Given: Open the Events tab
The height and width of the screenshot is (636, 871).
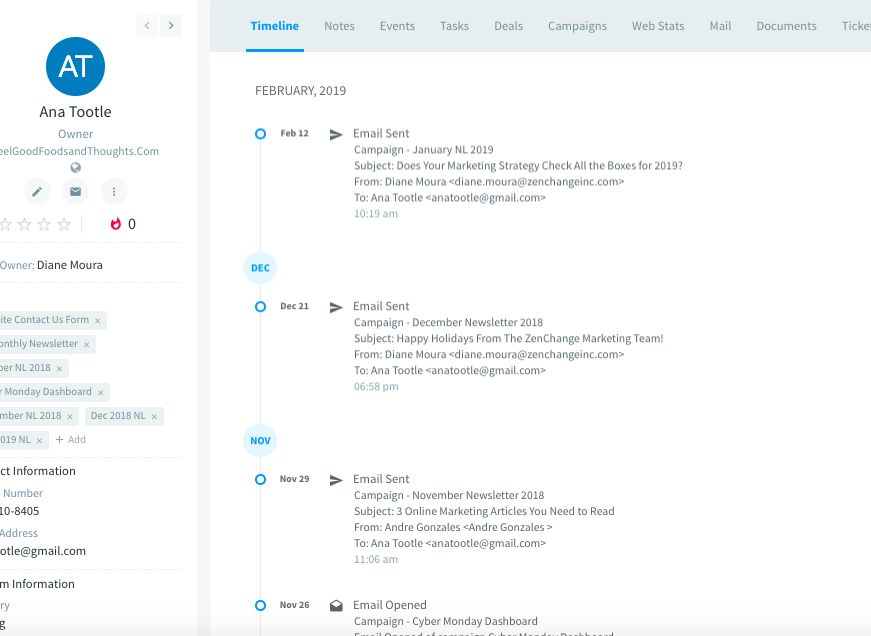Looking at the screenshot, I should [x=397, y=26].
